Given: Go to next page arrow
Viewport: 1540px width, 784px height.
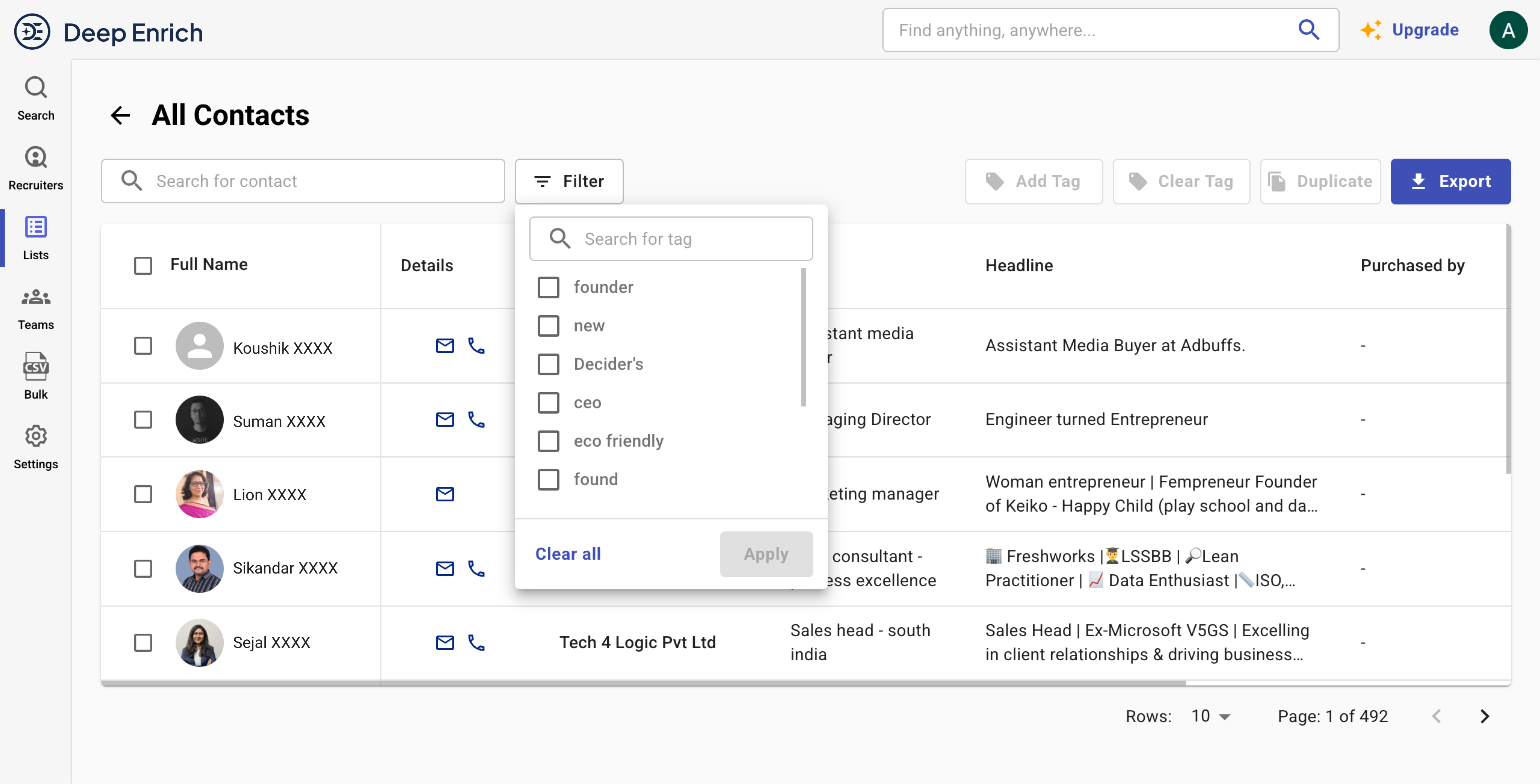Looking at the screenshot, I should click(x=1484, y=716).
